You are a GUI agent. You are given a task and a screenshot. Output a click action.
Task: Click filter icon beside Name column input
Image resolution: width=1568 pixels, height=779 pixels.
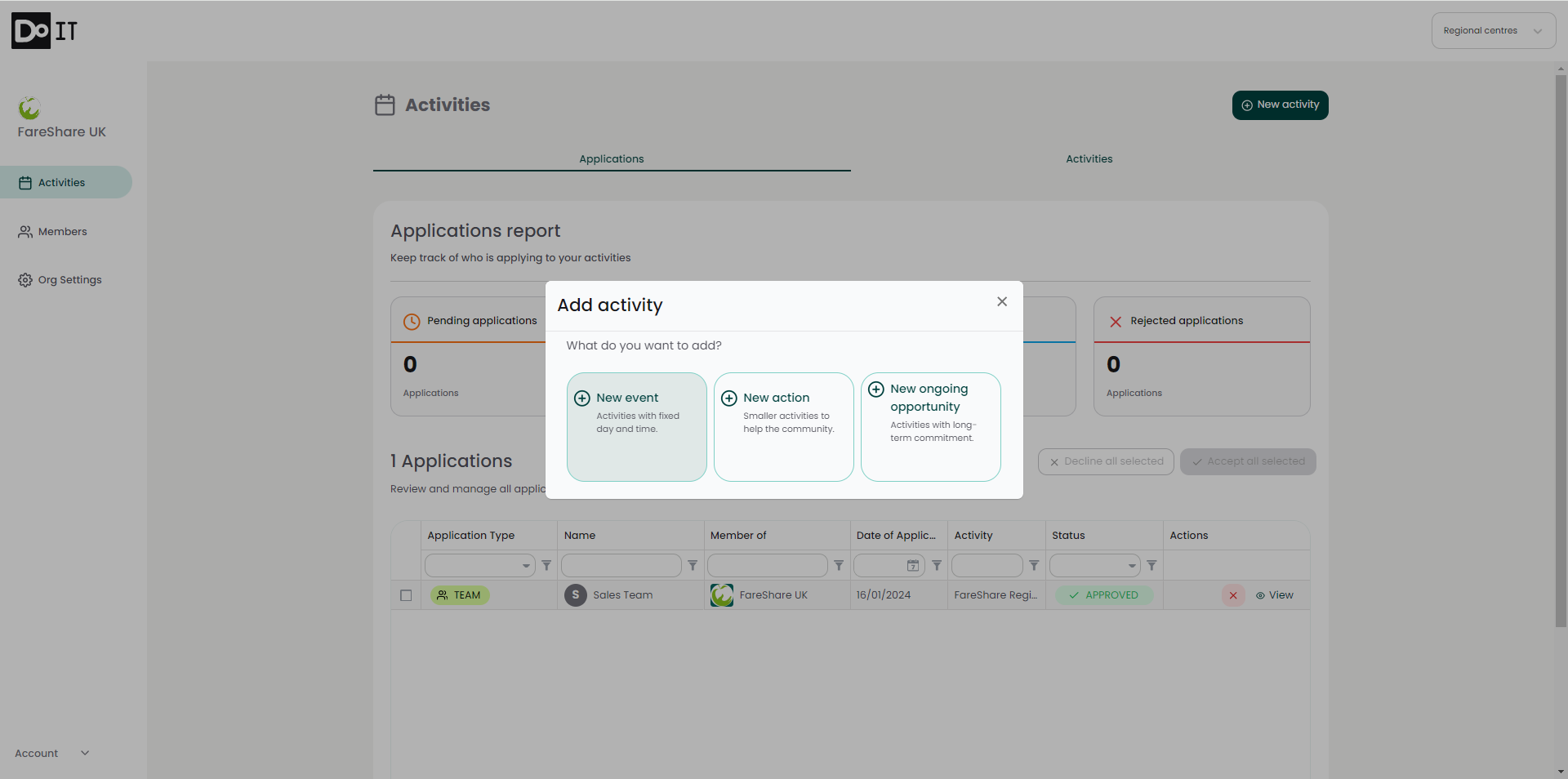pyautogui.click(x=693, y=565)
